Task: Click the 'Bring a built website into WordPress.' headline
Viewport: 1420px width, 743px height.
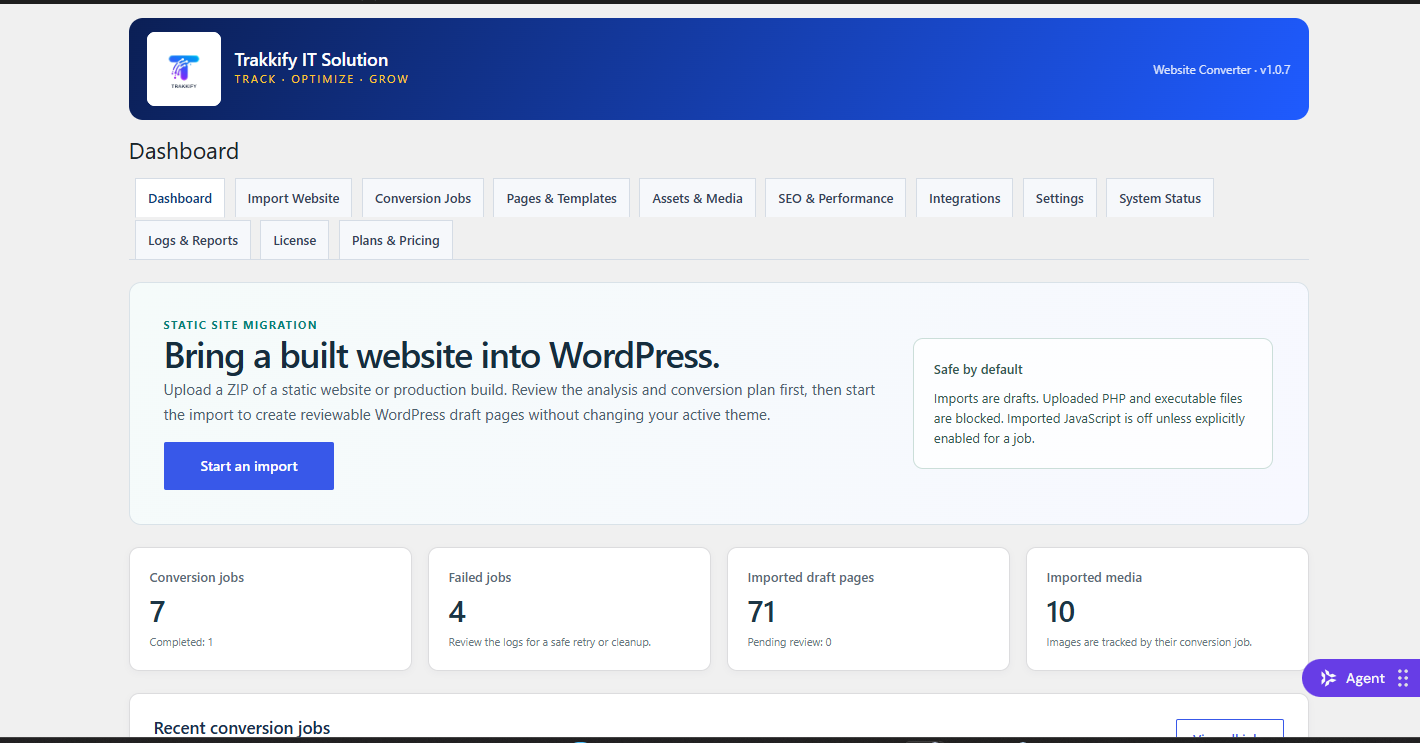Action: click(x=442, y=356)
